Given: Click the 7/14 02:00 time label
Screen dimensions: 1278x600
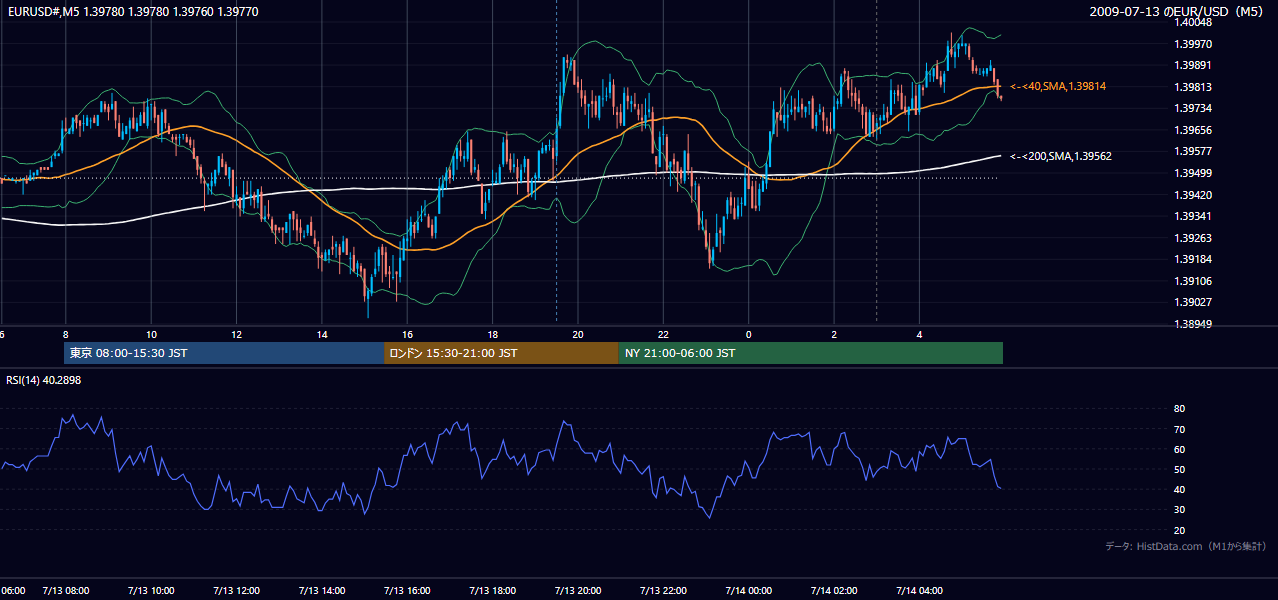Looking at the screenshot, I should pyautogui.click(x=834, y=590).
